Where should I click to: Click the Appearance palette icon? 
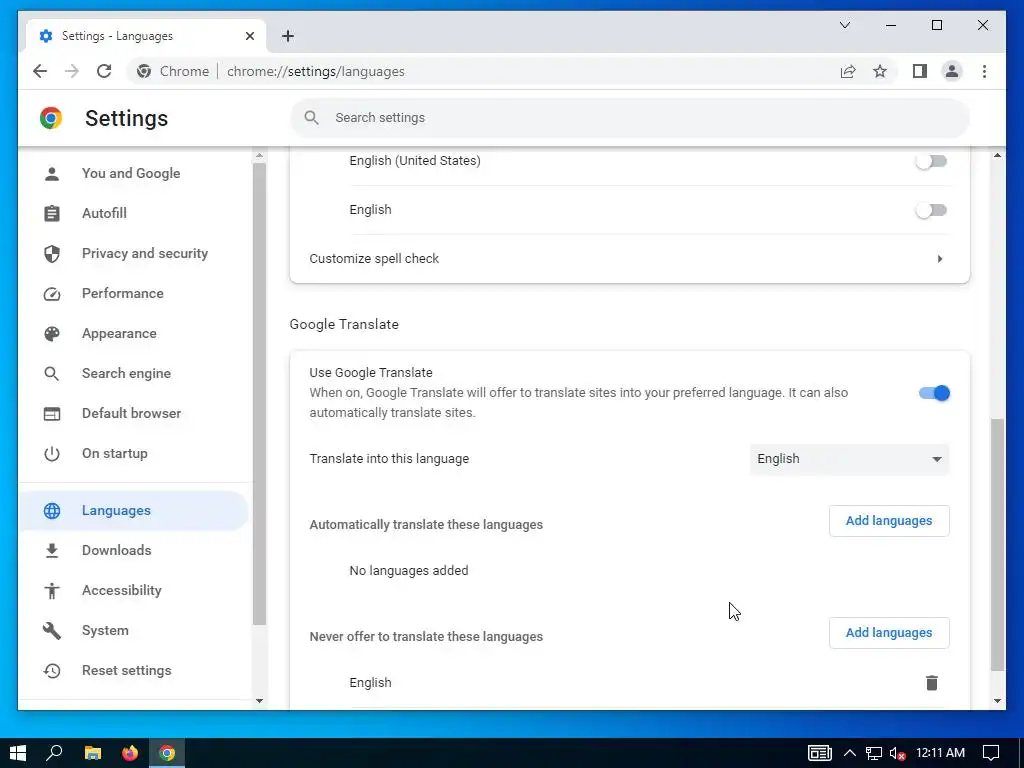52,334
